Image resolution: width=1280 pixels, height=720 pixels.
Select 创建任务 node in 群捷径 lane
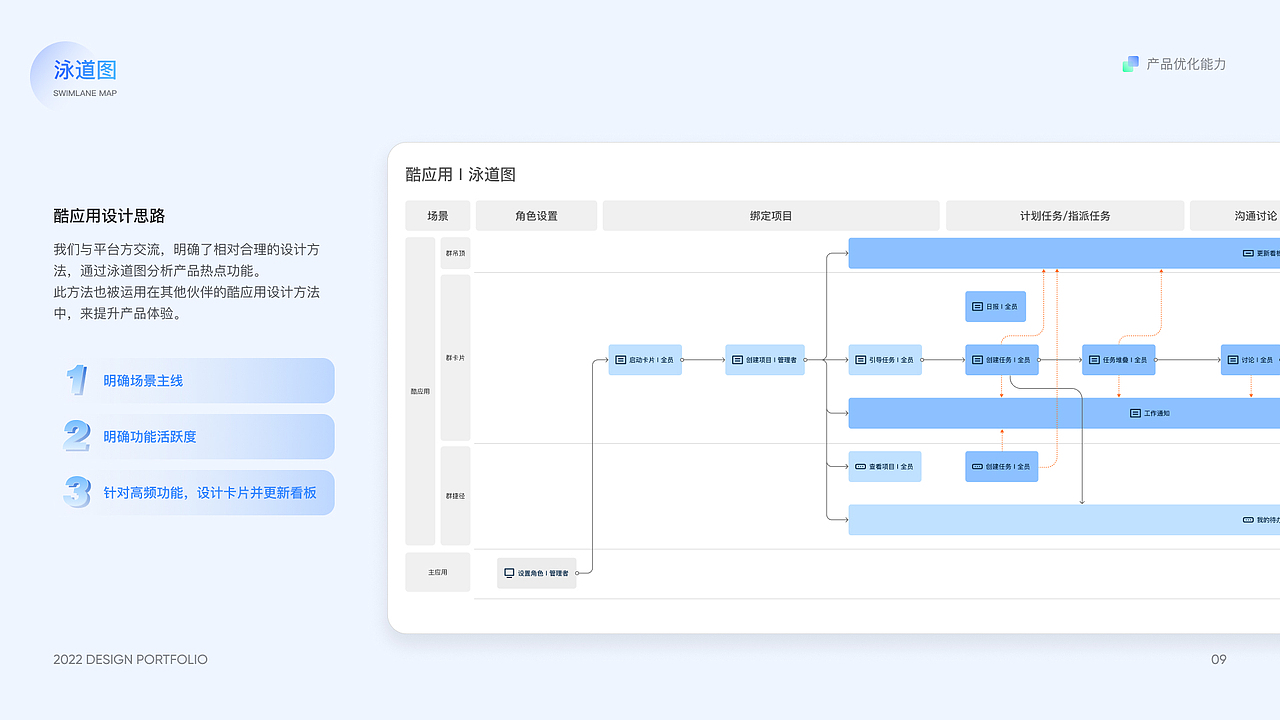click(x=1002, y=466)
